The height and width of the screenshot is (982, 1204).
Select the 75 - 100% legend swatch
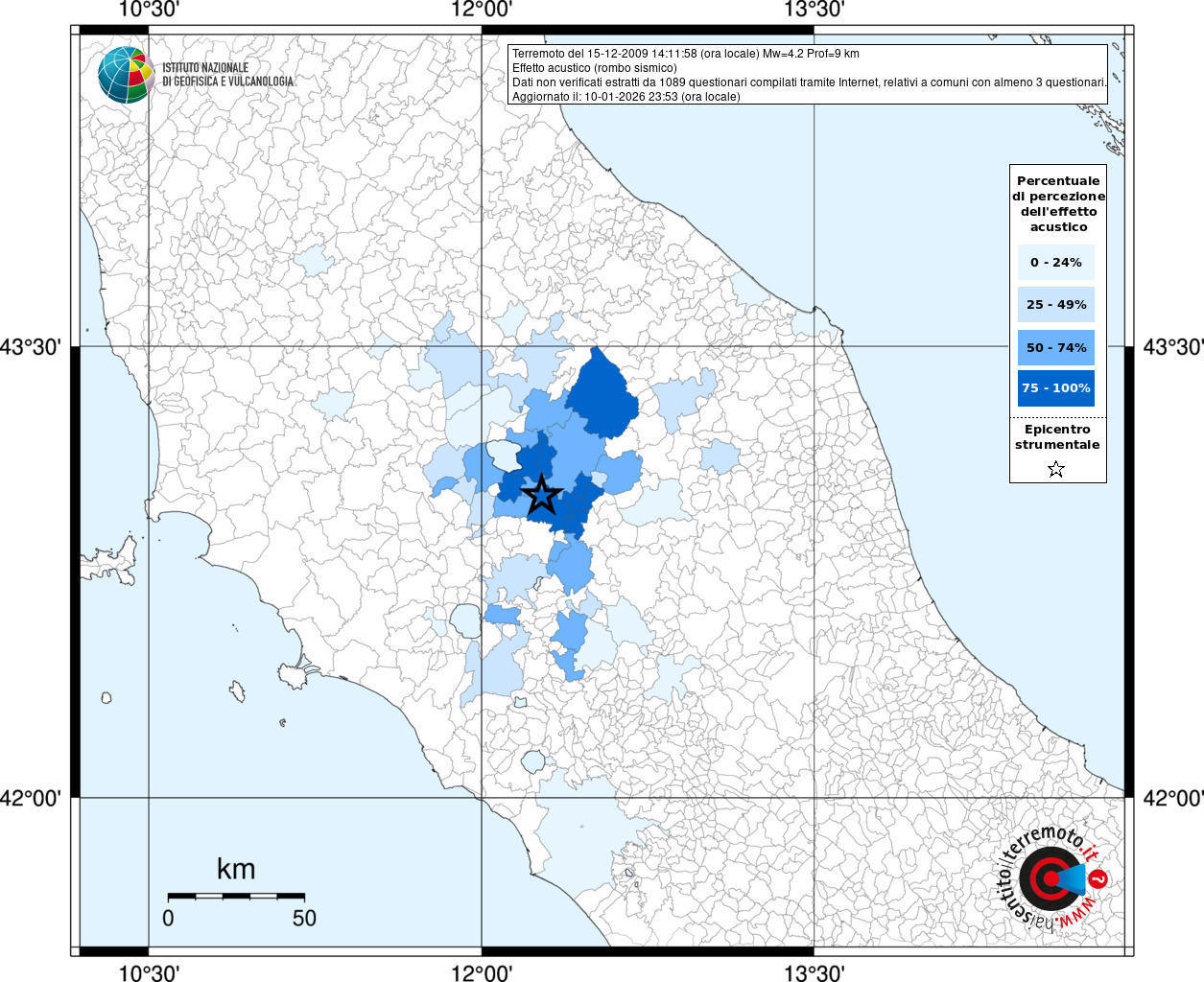[x=1055, y=388]
